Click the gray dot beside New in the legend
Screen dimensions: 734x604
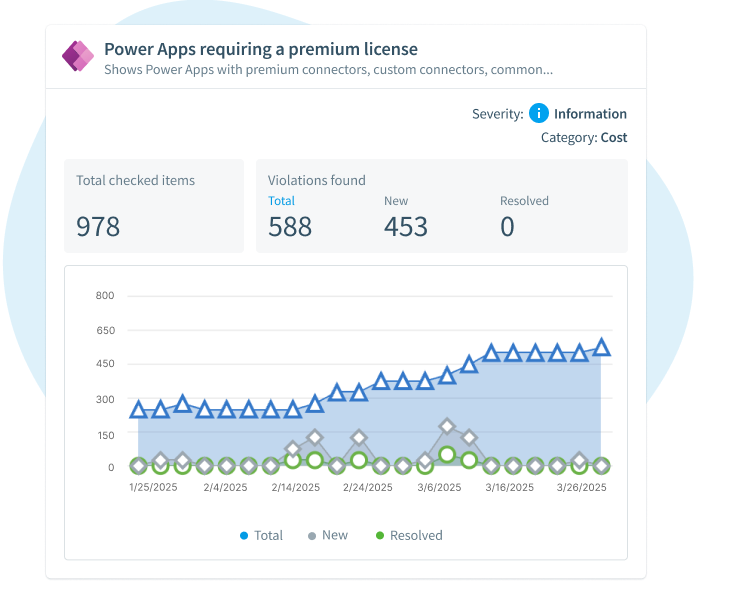click(312, 536)
